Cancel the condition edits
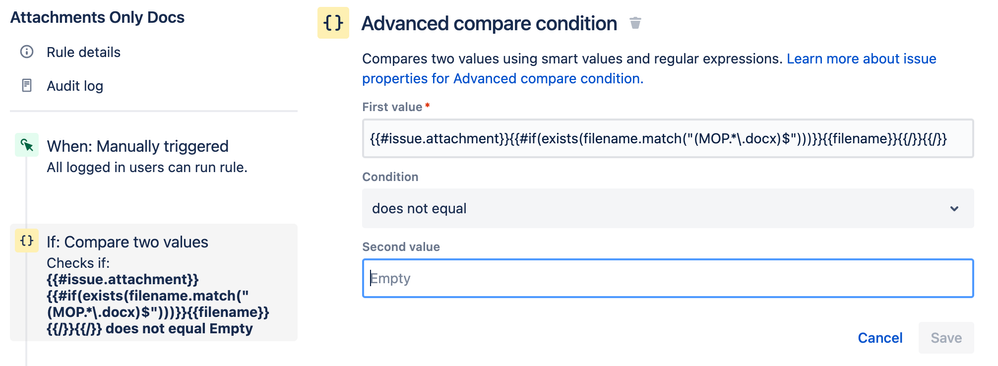998x366 pixels. tap(880, 338)
